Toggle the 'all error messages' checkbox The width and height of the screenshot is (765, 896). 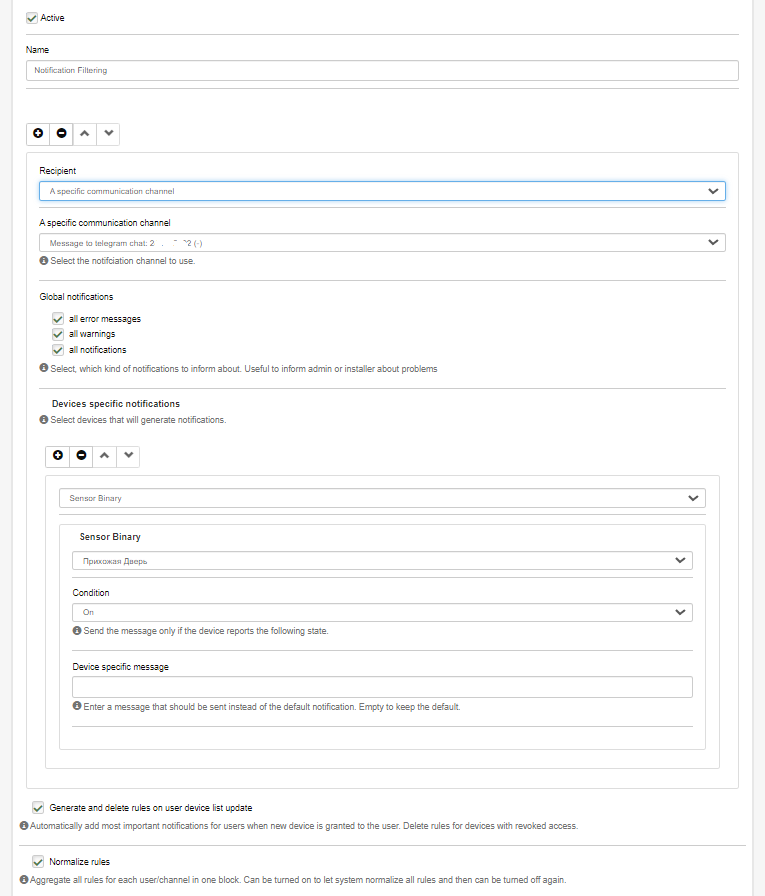(58, 319)
